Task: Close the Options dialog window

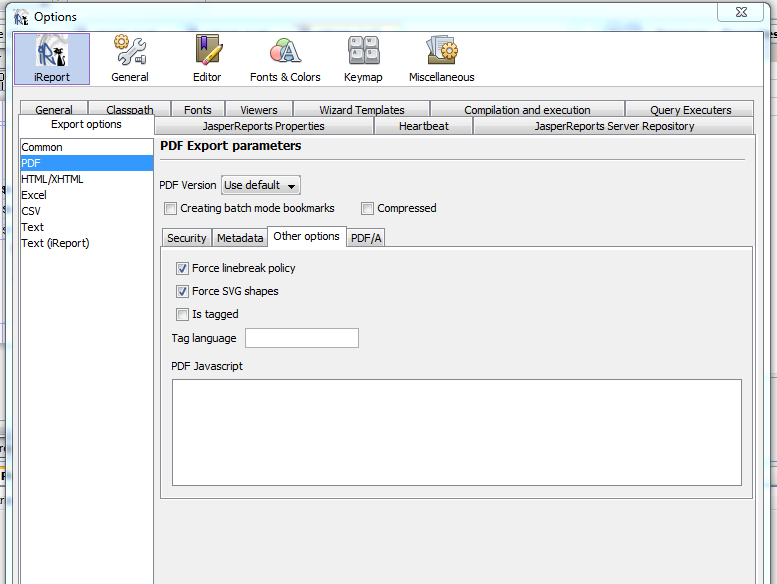Action: click(x=740, y=12)
